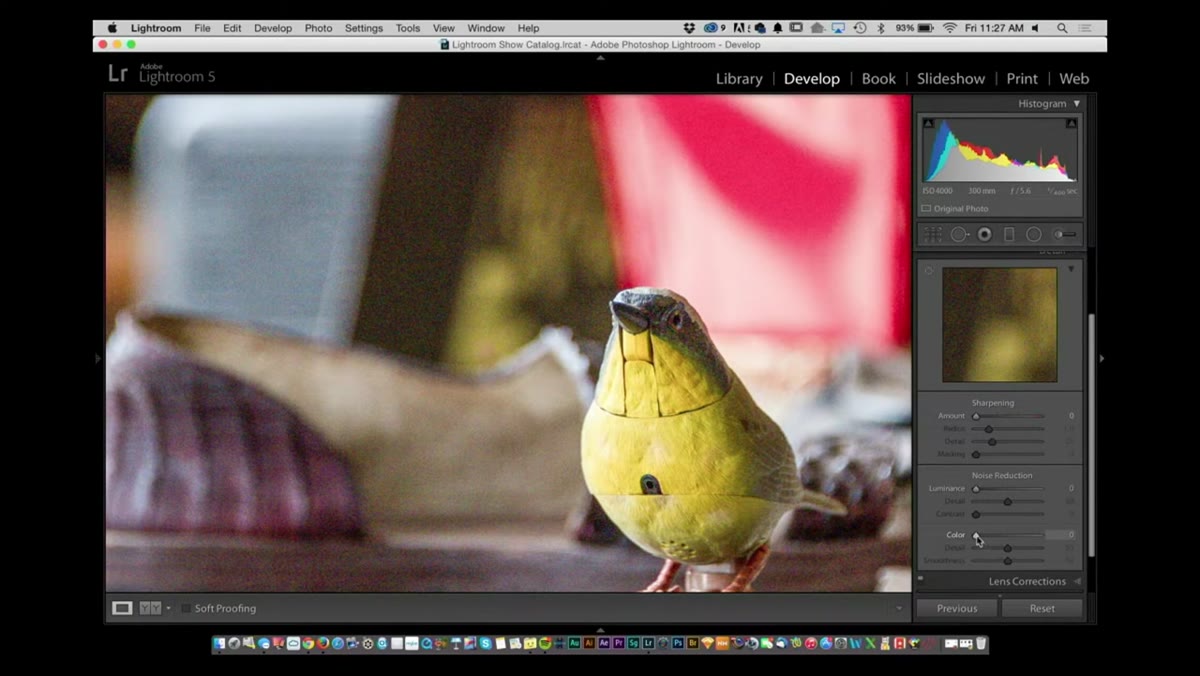The height and width of the screenshot is (676, 1200).
Task: Switch to the Book module
Action: coord(879,78)
